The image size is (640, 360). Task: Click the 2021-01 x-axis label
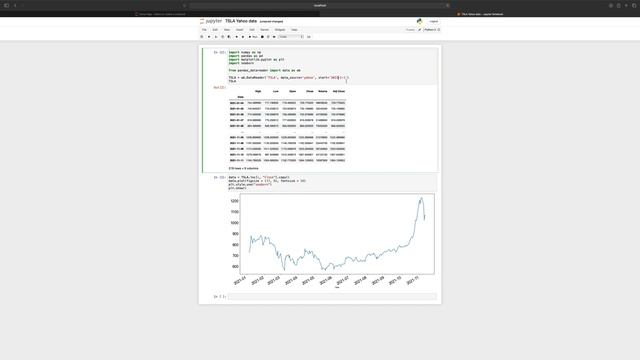click(240, 280)
